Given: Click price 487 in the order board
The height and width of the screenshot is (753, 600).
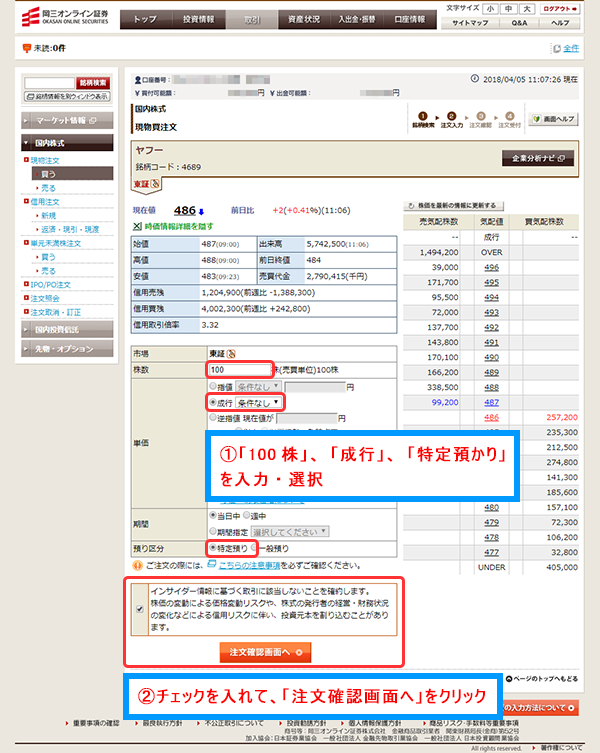Looking at the screenshot, I should pyautogui.click(x=491, y=402).
